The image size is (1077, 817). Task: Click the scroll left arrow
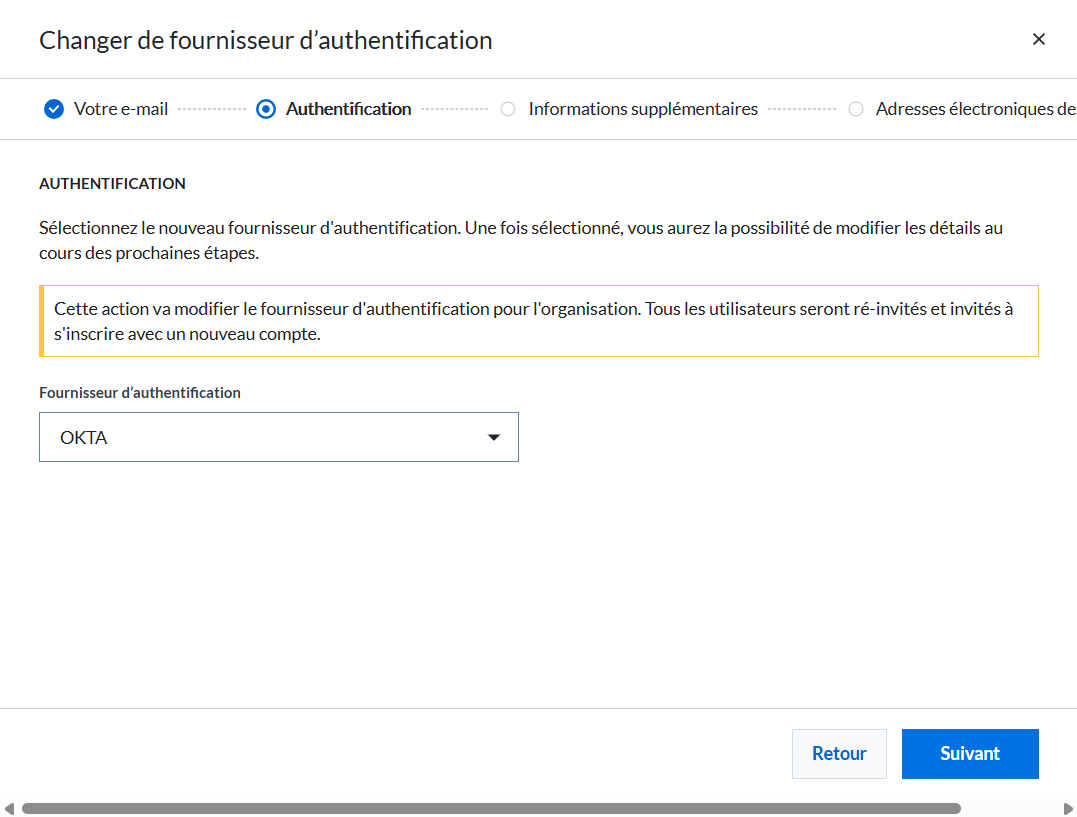[x=9, y=809]
